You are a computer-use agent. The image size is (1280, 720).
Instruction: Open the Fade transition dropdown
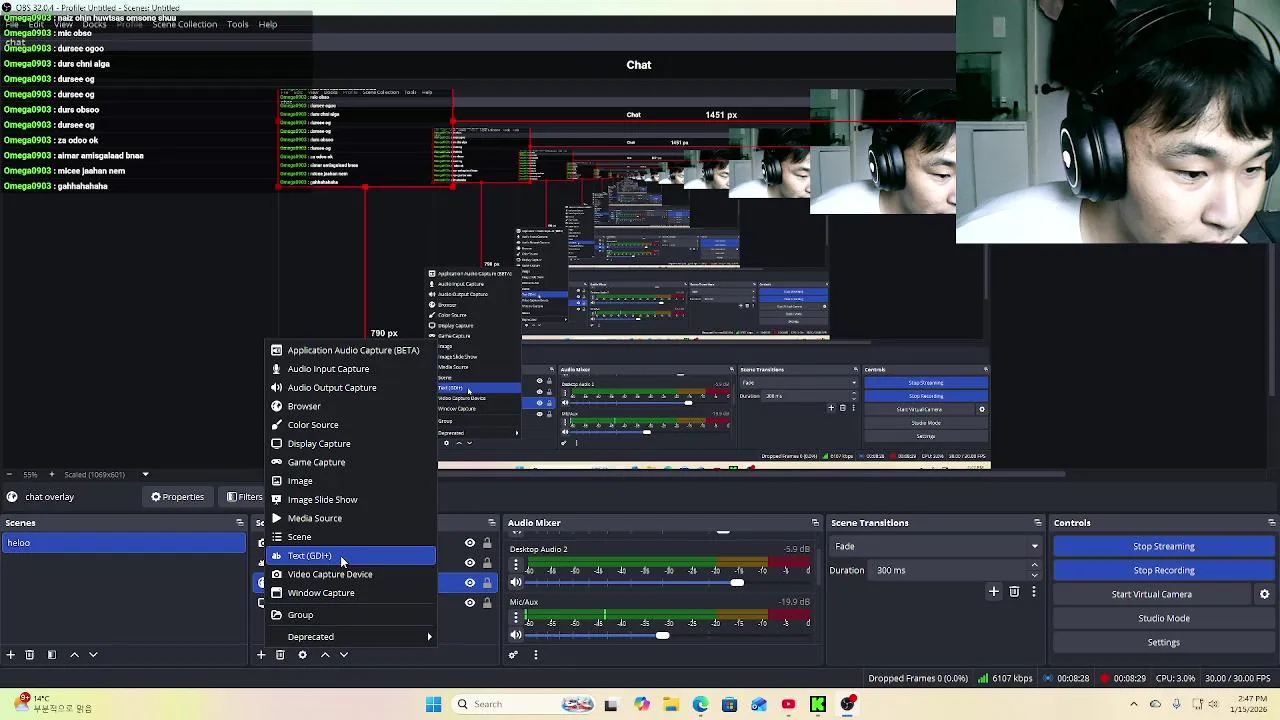[936, 546]
